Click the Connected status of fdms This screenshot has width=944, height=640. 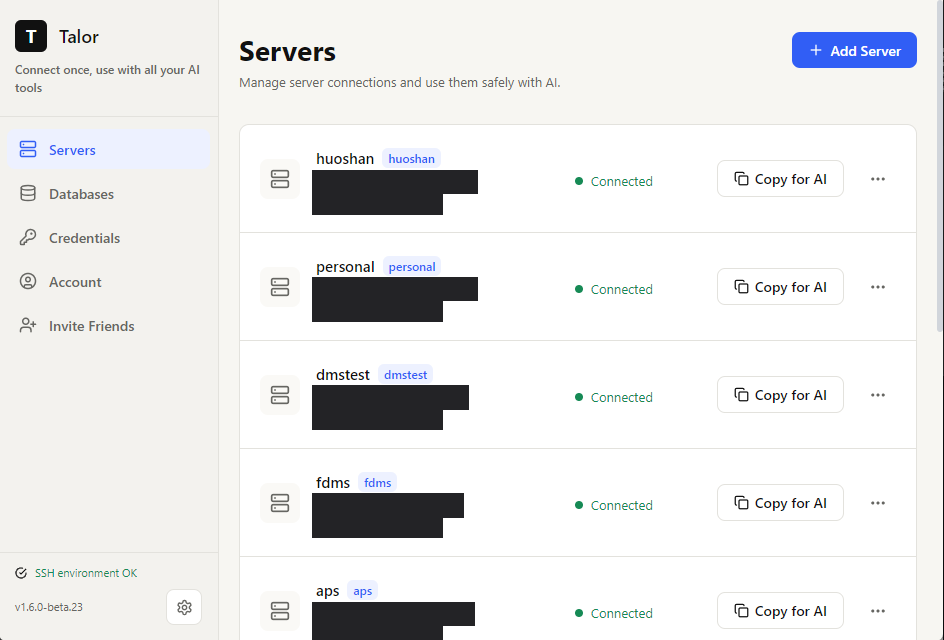pos(613,505)
